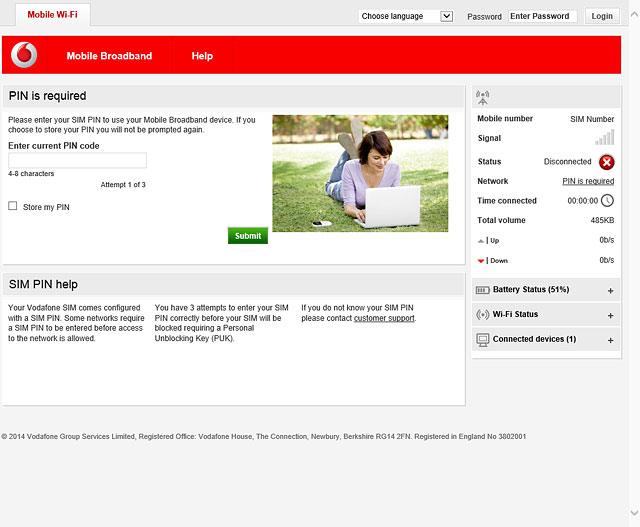This screenshot has width=640, height=527.
Task: Open the Choose language dropdown
Action: pos(406,16)
